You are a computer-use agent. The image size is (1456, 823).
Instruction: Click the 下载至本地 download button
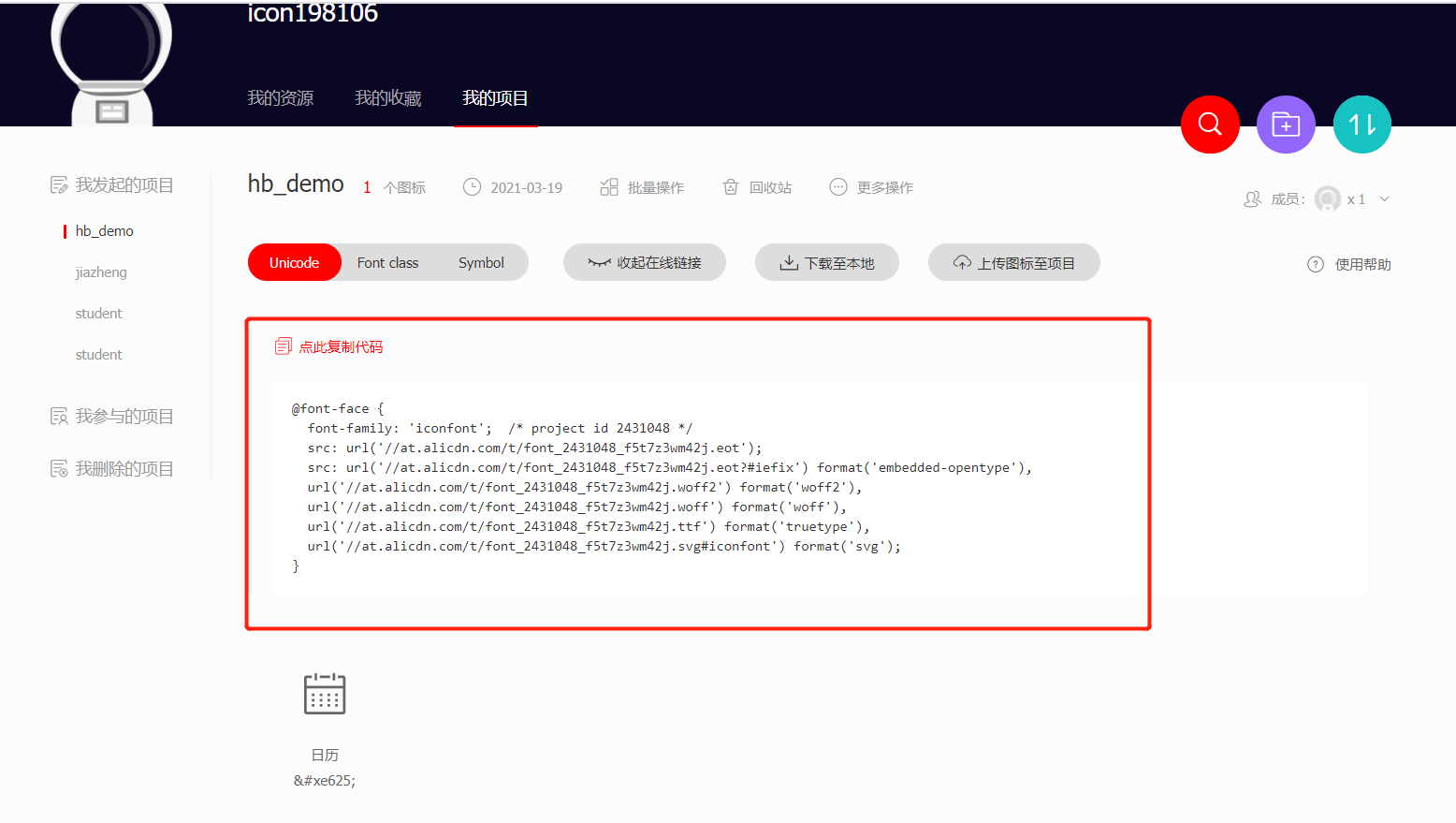(826, 262)
